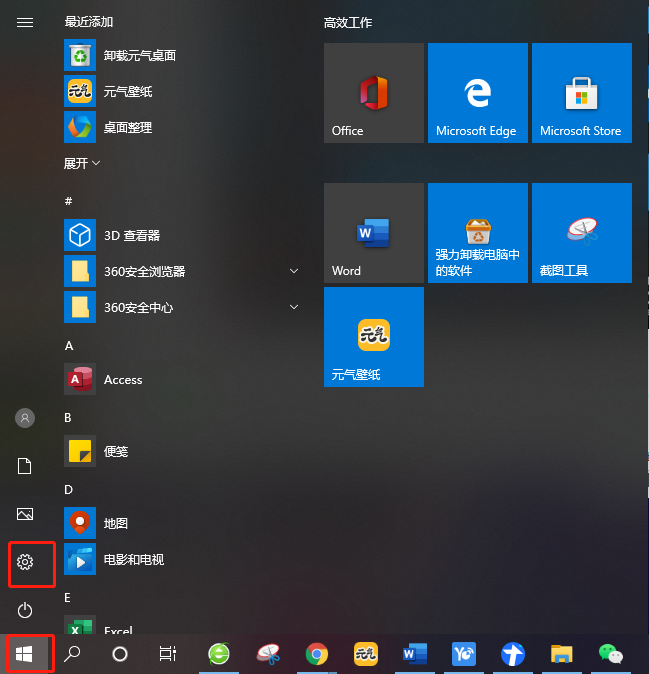The width and height of the screenshot is (649, 674).
Task: Open the user account button in sidebar
Action: click(x=26, y=418)
